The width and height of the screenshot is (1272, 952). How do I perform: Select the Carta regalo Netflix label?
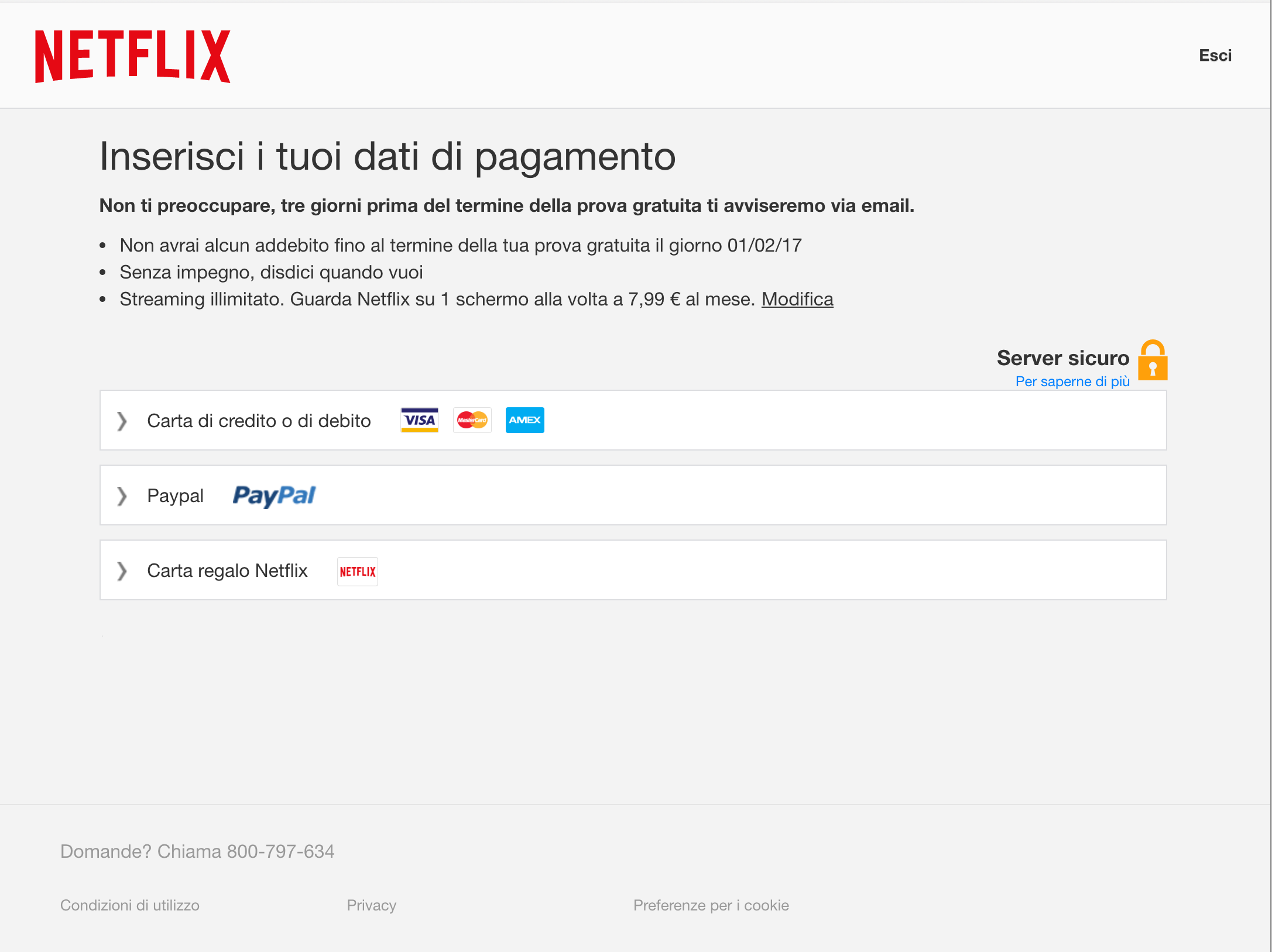point(227,570)
